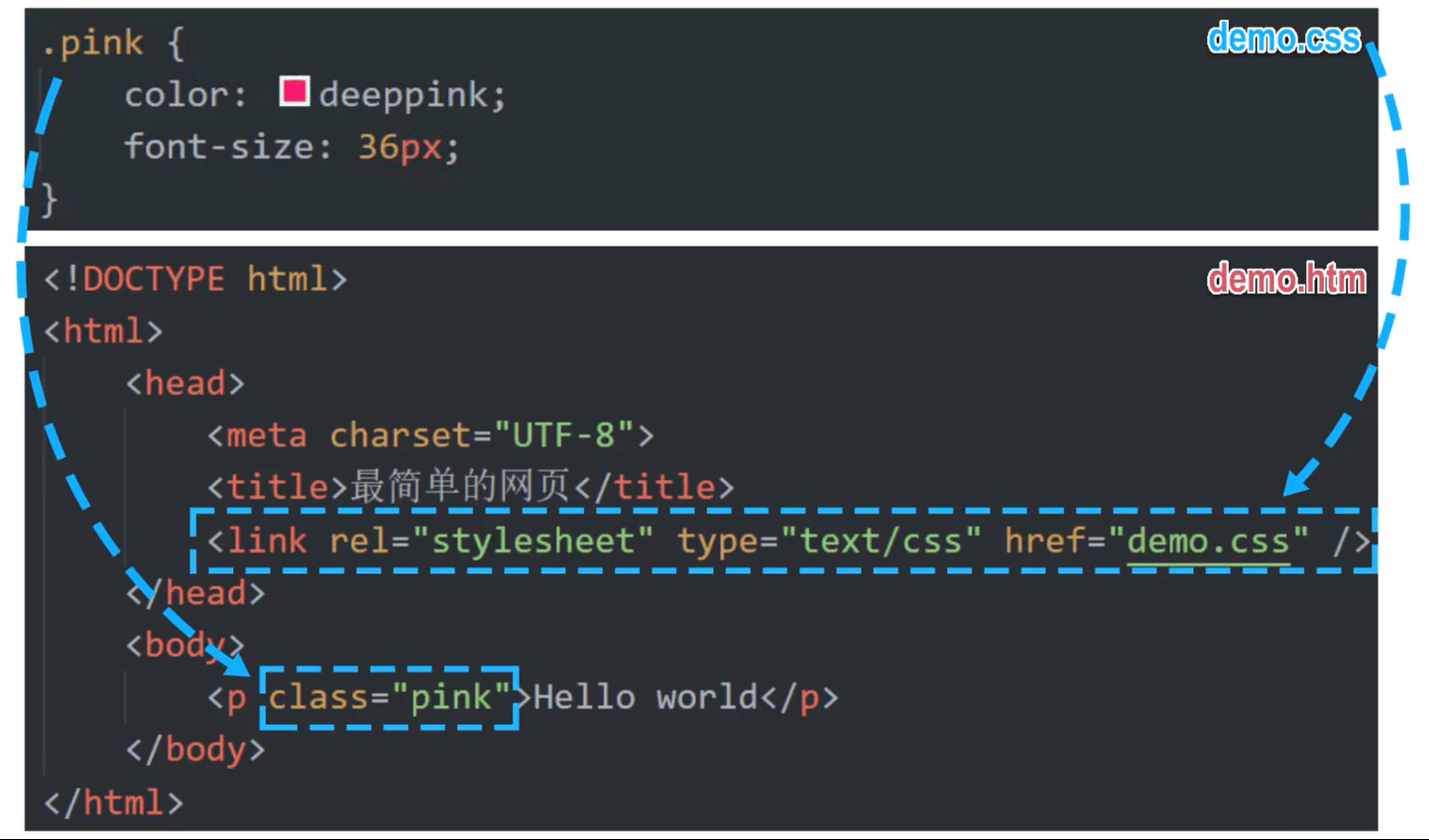Viewport: 1429px width, 840px height.
Task: Select the opening "<body>" tag
Action: click(184, 645)
